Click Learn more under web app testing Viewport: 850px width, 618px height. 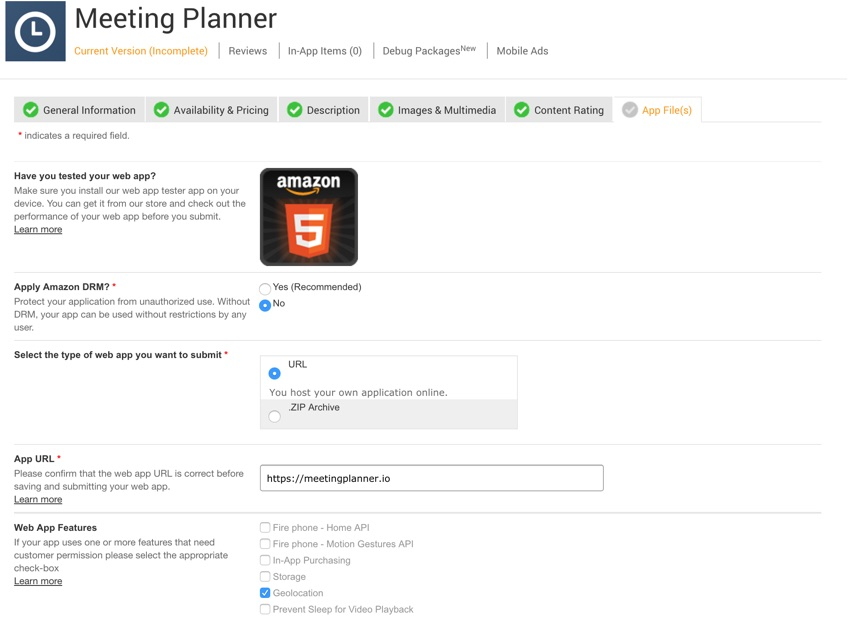[38, 229]
